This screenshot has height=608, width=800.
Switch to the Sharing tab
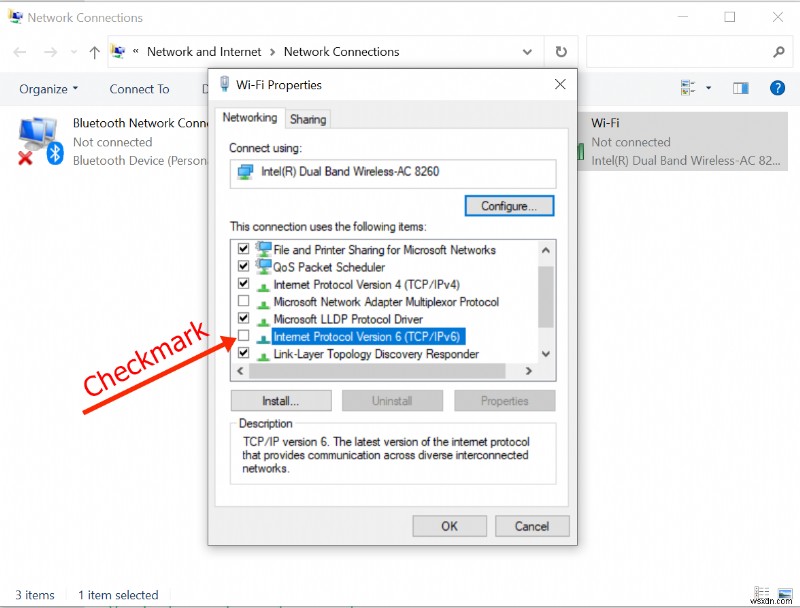tap(307, 118)
